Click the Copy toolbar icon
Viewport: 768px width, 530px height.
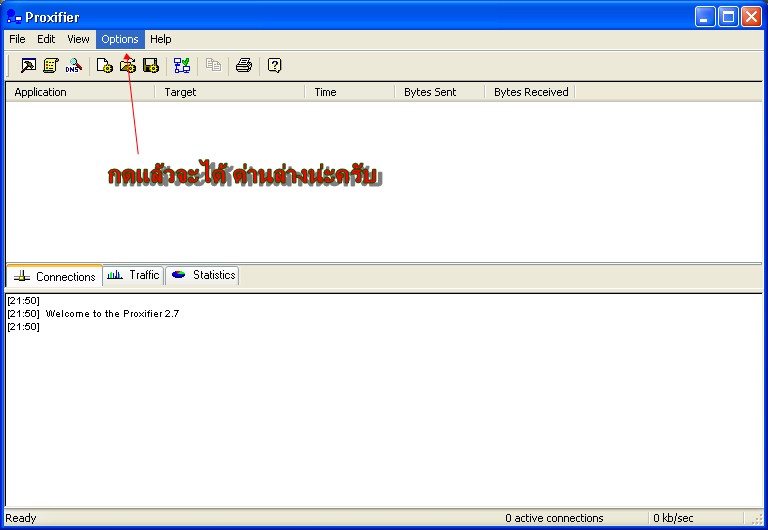[x=213, y=65]
